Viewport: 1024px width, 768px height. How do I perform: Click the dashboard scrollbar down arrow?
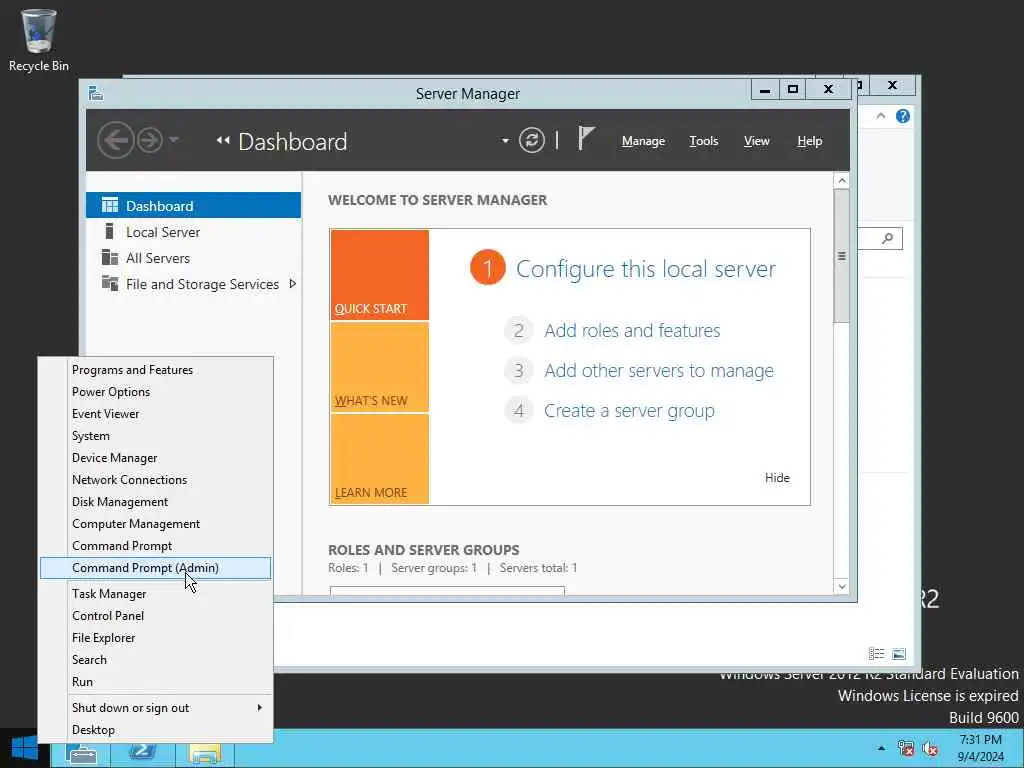842,586
